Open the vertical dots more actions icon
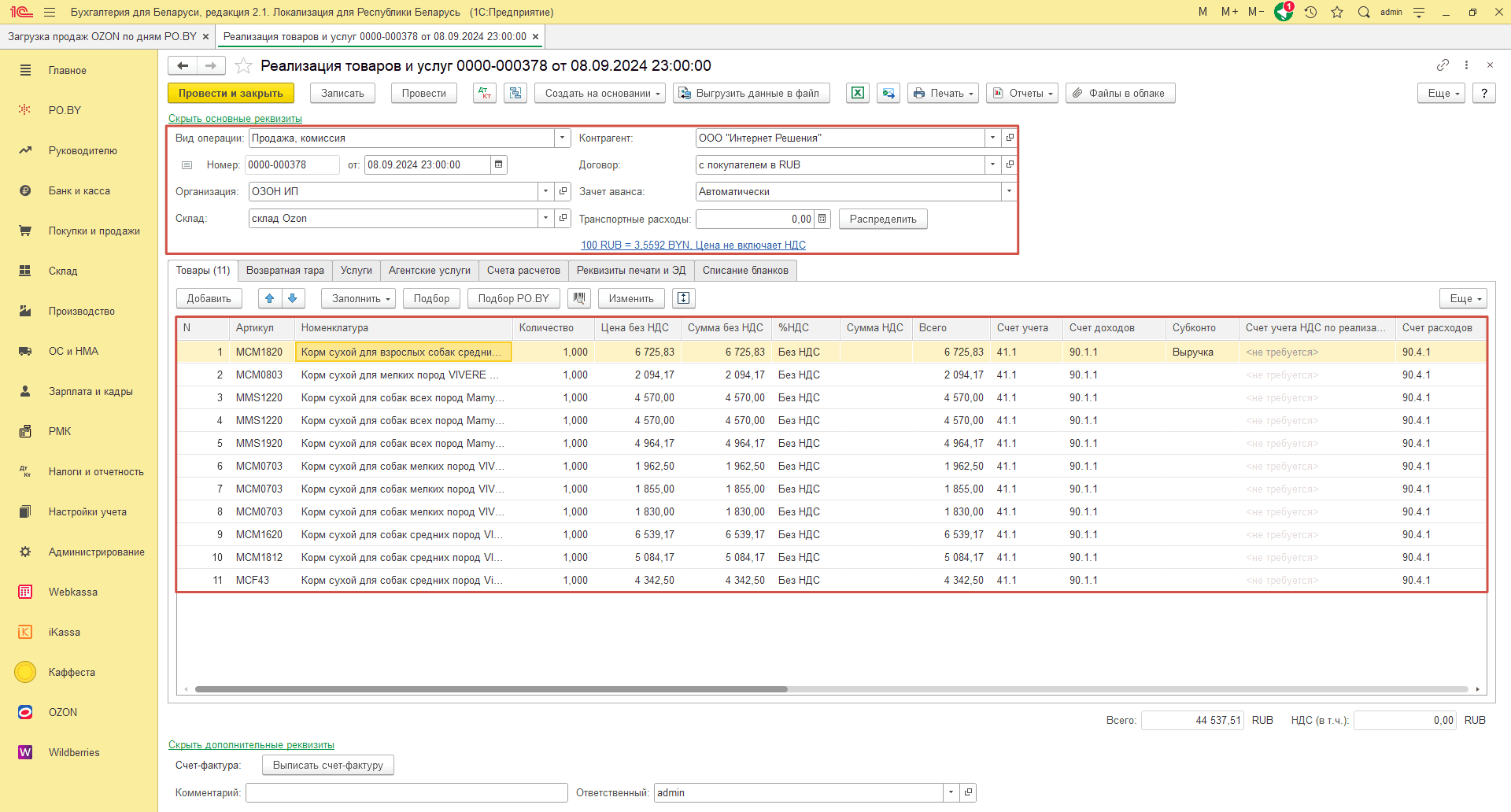Screen dimensions: 1511x812 [x=1466, y=65]
